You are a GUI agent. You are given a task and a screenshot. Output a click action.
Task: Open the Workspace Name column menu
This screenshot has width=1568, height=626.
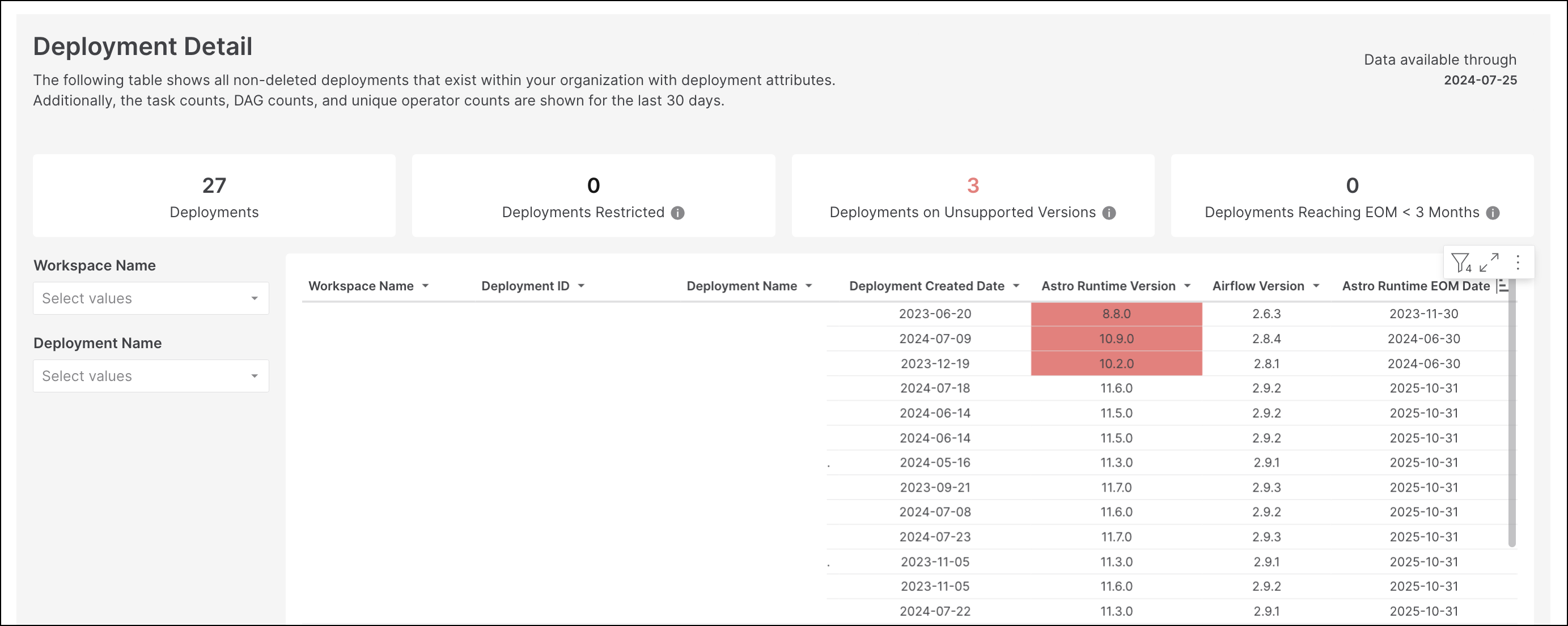coord(426,286)
